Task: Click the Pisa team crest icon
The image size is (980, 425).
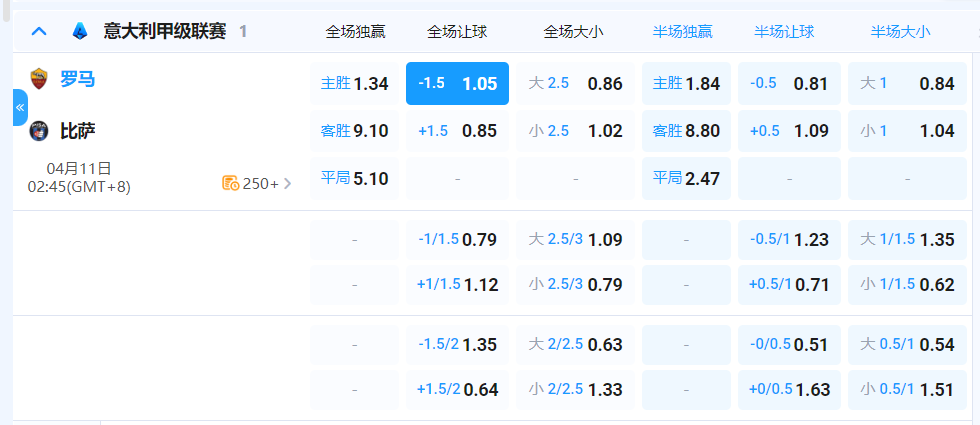Action: [x=39, y=131]
